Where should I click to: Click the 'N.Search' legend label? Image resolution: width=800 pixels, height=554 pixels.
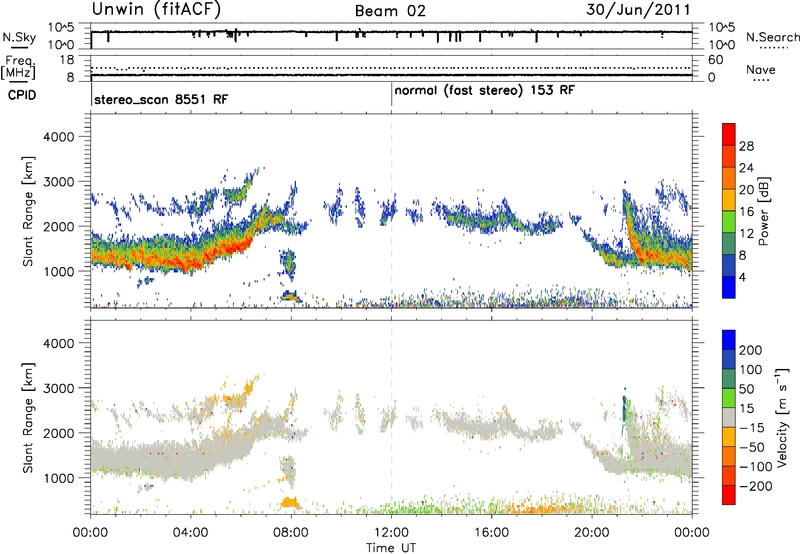pyautogui.click(x=773, y=37)
